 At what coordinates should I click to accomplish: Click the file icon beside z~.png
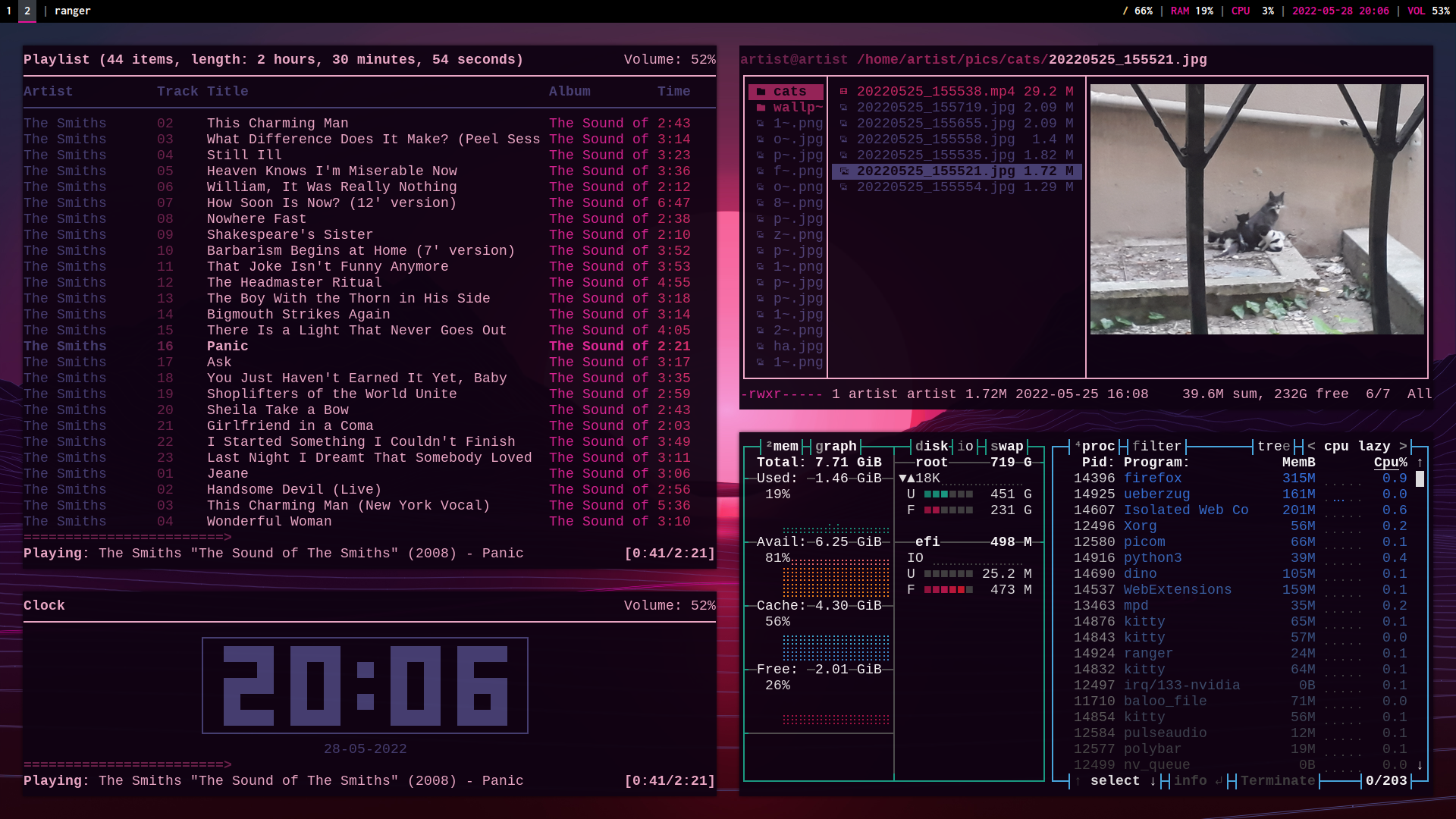761,235
